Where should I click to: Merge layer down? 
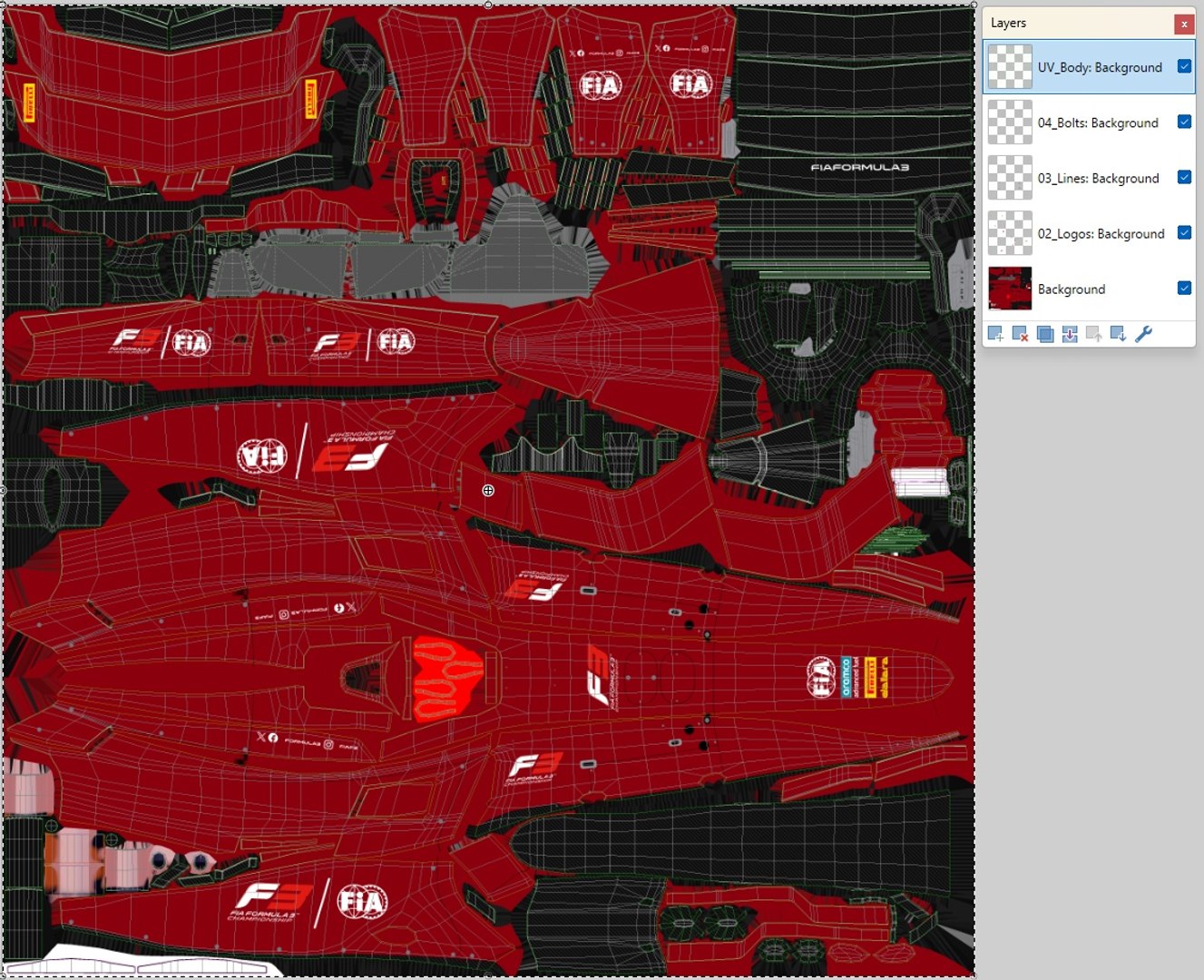coord(1069,334)
